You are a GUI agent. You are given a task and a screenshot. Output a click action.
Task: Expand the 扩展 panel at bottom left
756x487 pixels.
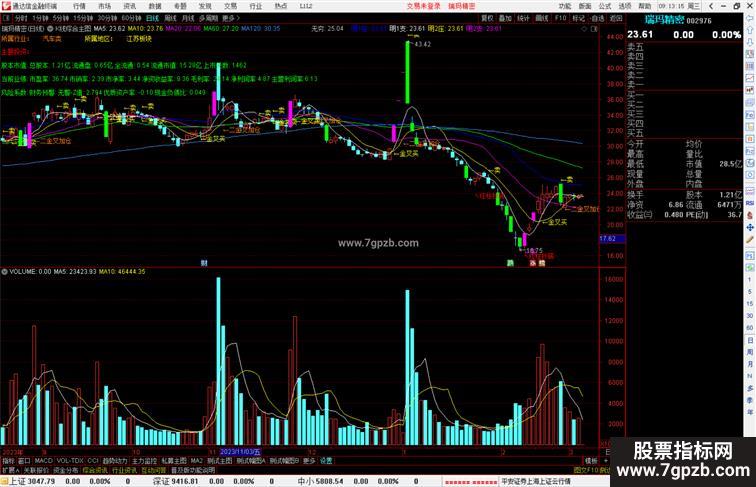pyautogui.click(x=11, y=470)
